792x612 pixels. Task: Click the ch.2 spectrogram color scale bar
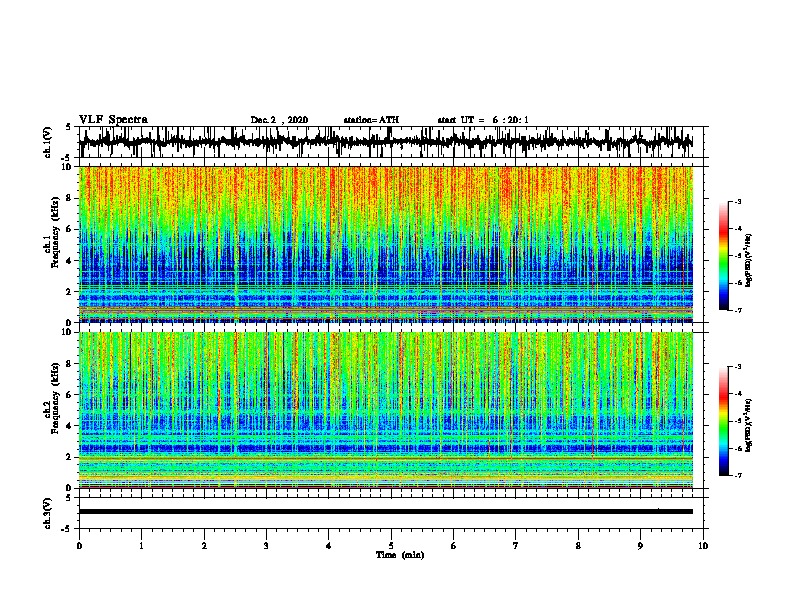pos(723,421)
